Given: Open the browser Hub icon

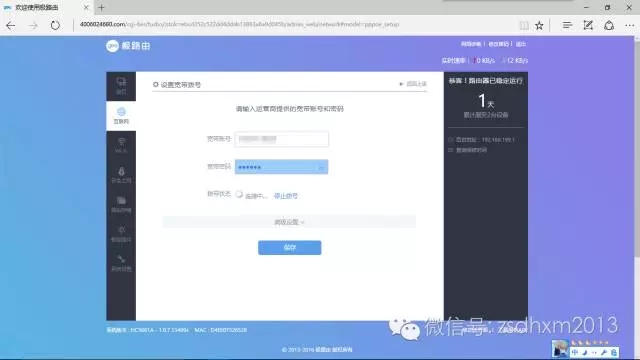Looking at the screenshot, I should pos(567,25).
